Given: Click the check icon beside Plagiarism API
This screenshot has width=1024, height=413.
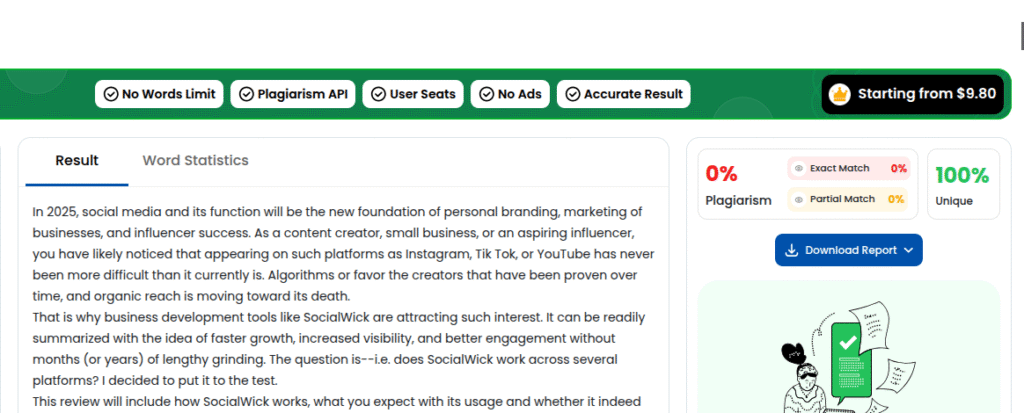Looking at the screenshot, I should (245, 95).
